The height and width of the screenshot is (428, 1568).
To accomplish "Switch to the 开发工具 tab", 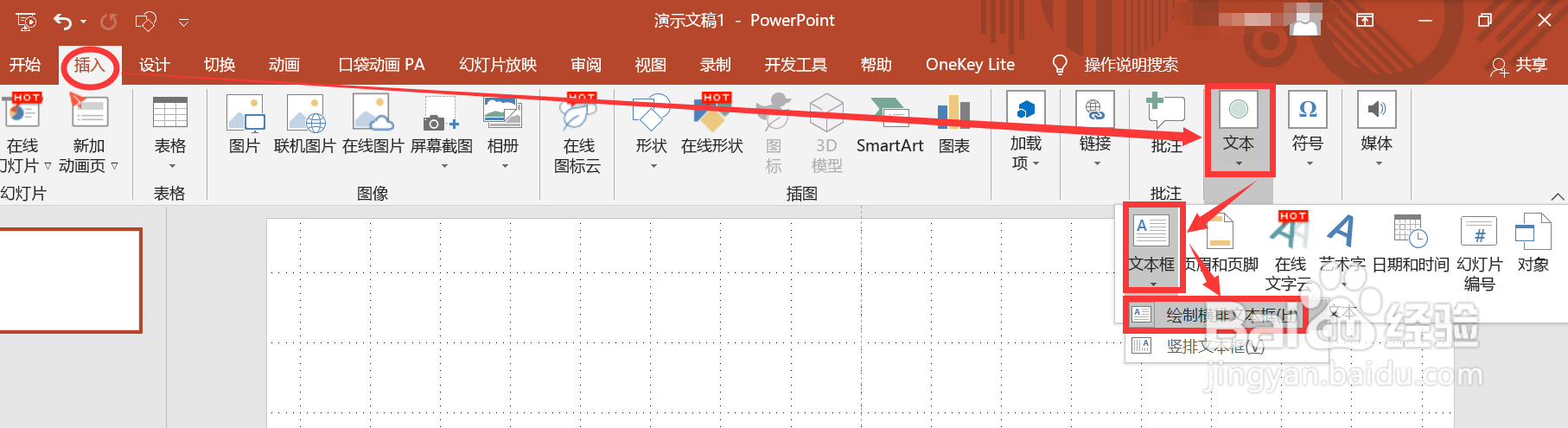I will (x=796, y=65).
